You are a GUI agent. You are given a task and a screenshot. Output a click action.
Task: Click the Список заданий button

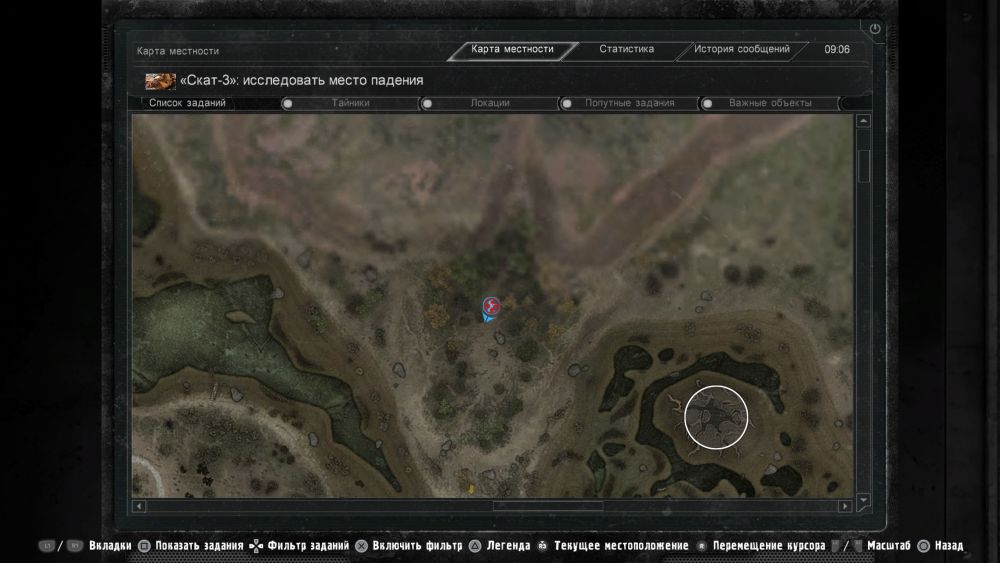[187, 103]
